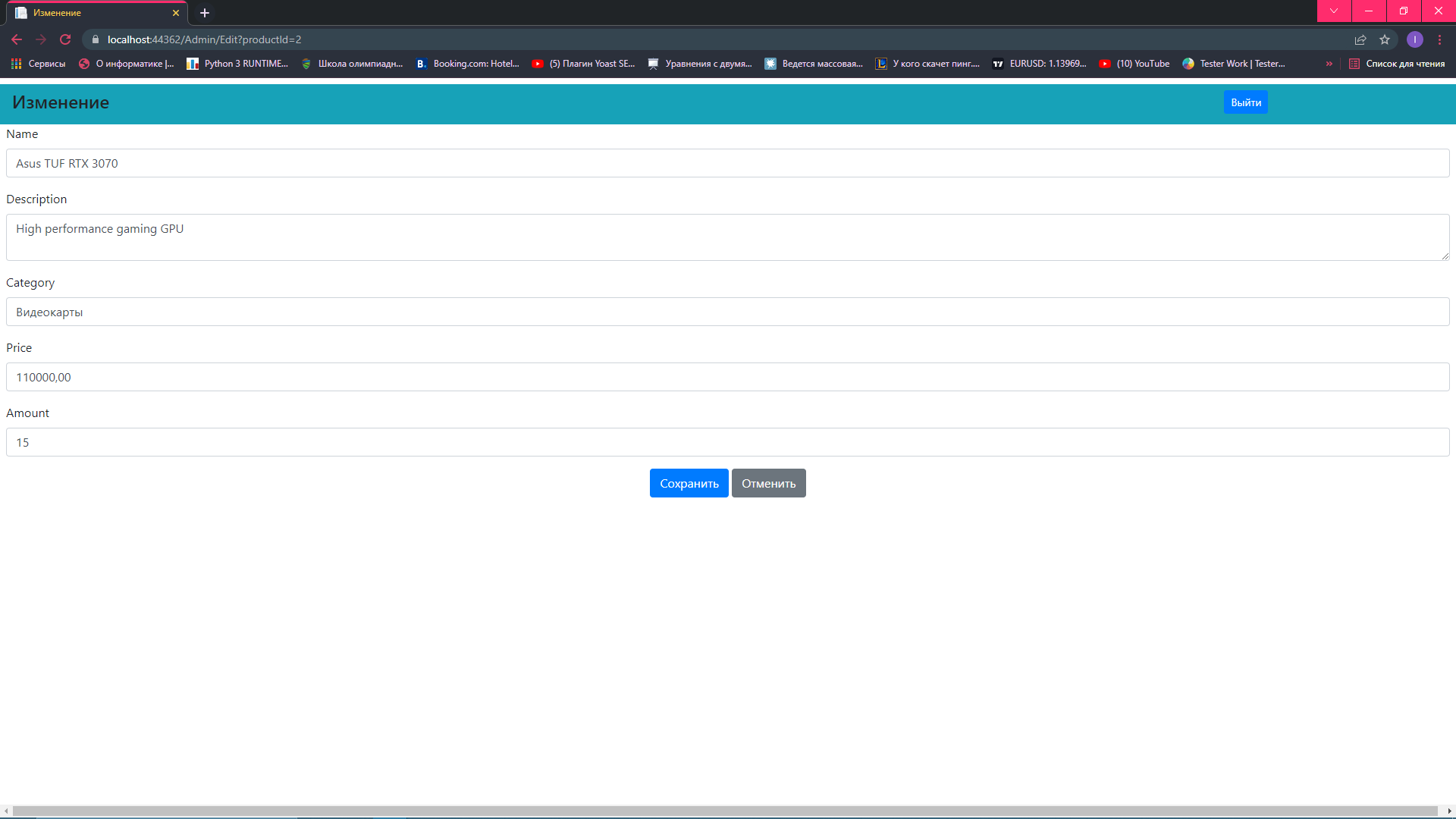Viewport: 1456px width, 819px height.
Task: Open Список для чтения
Action: pyautogui.click(x=1399, y=64)
